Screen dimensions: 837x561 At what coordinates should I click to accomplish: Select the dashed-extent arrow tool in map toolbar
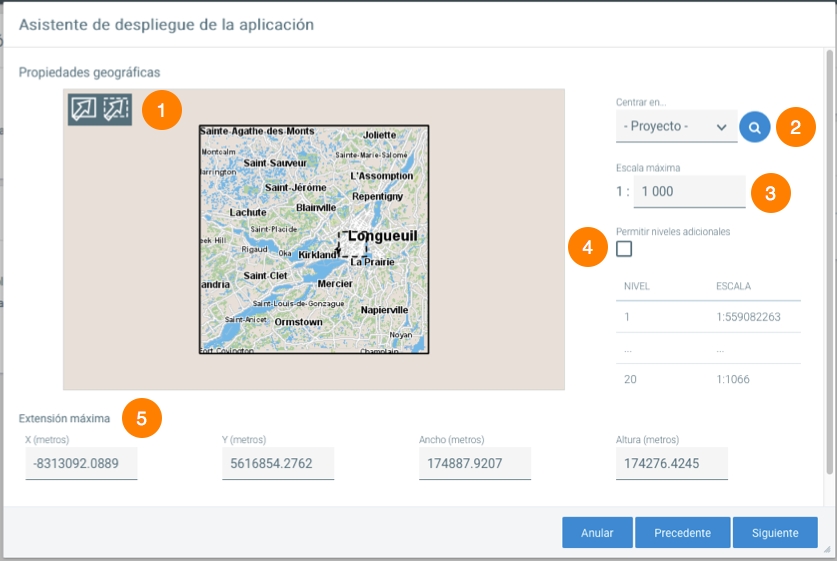coord(115,109)
